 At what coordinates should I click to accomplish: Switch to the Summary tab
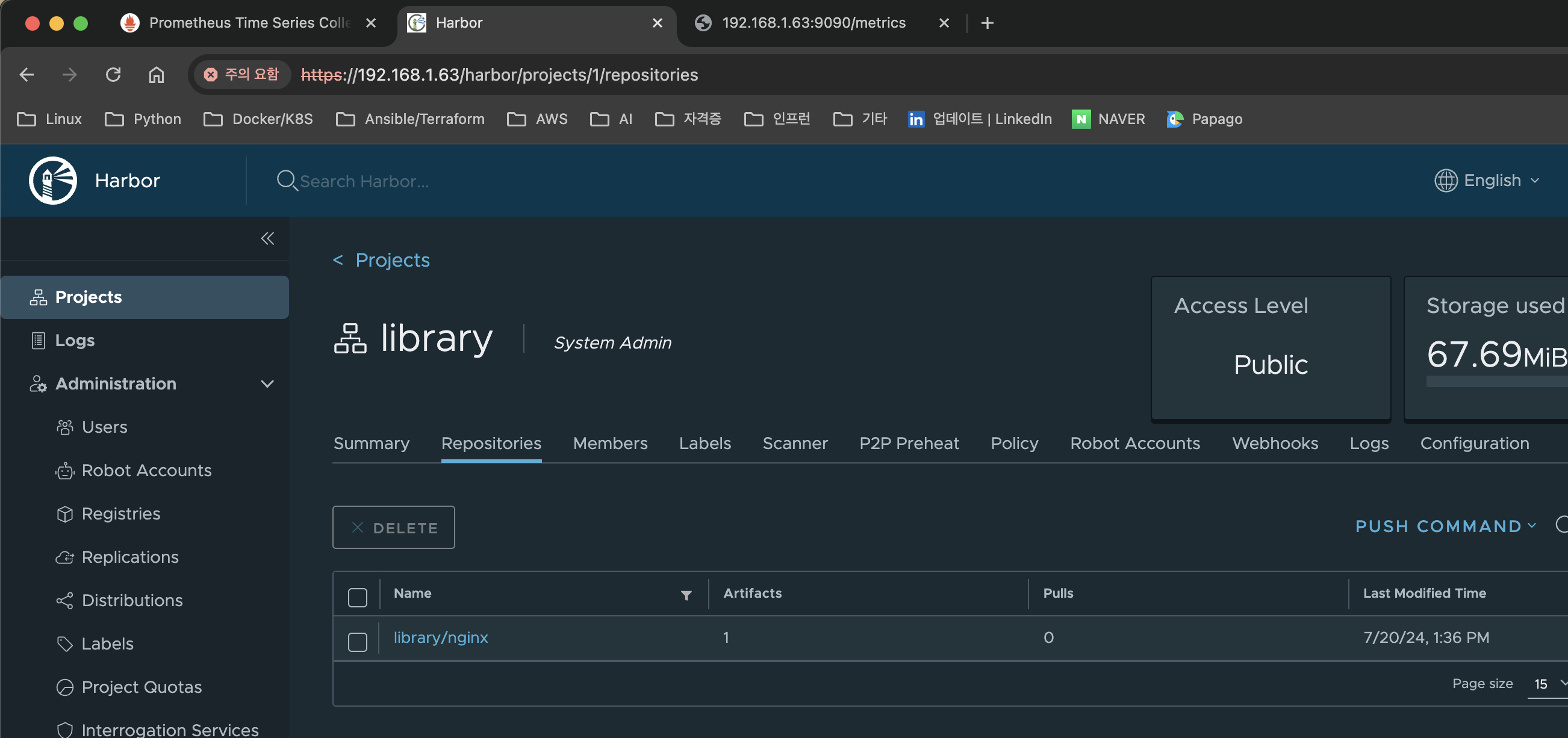coord(372,443)
